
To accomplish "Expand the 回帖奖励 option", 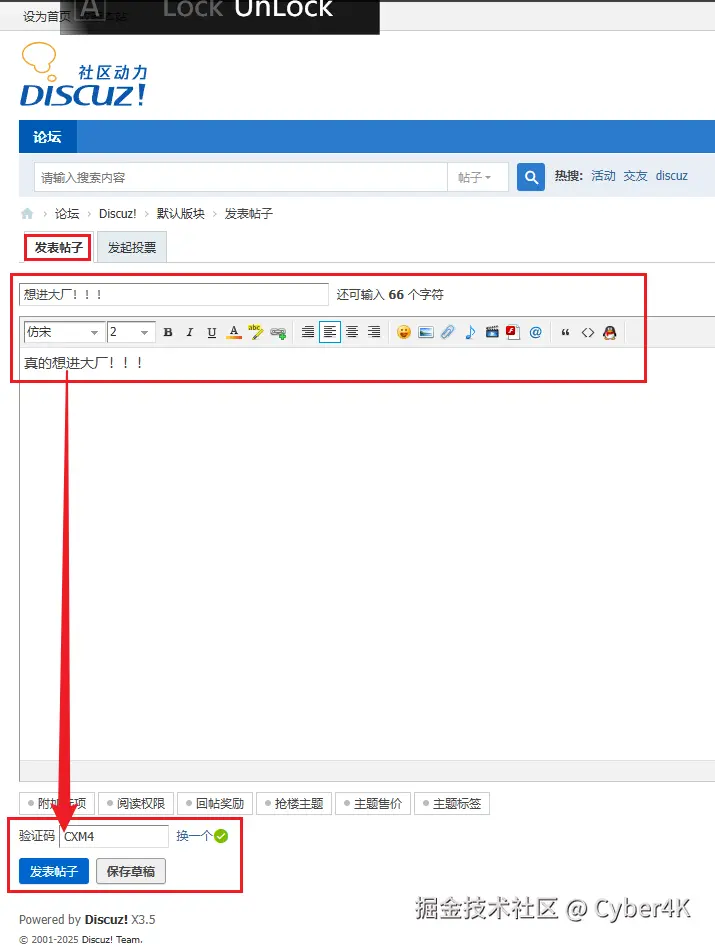I will 215,803.
